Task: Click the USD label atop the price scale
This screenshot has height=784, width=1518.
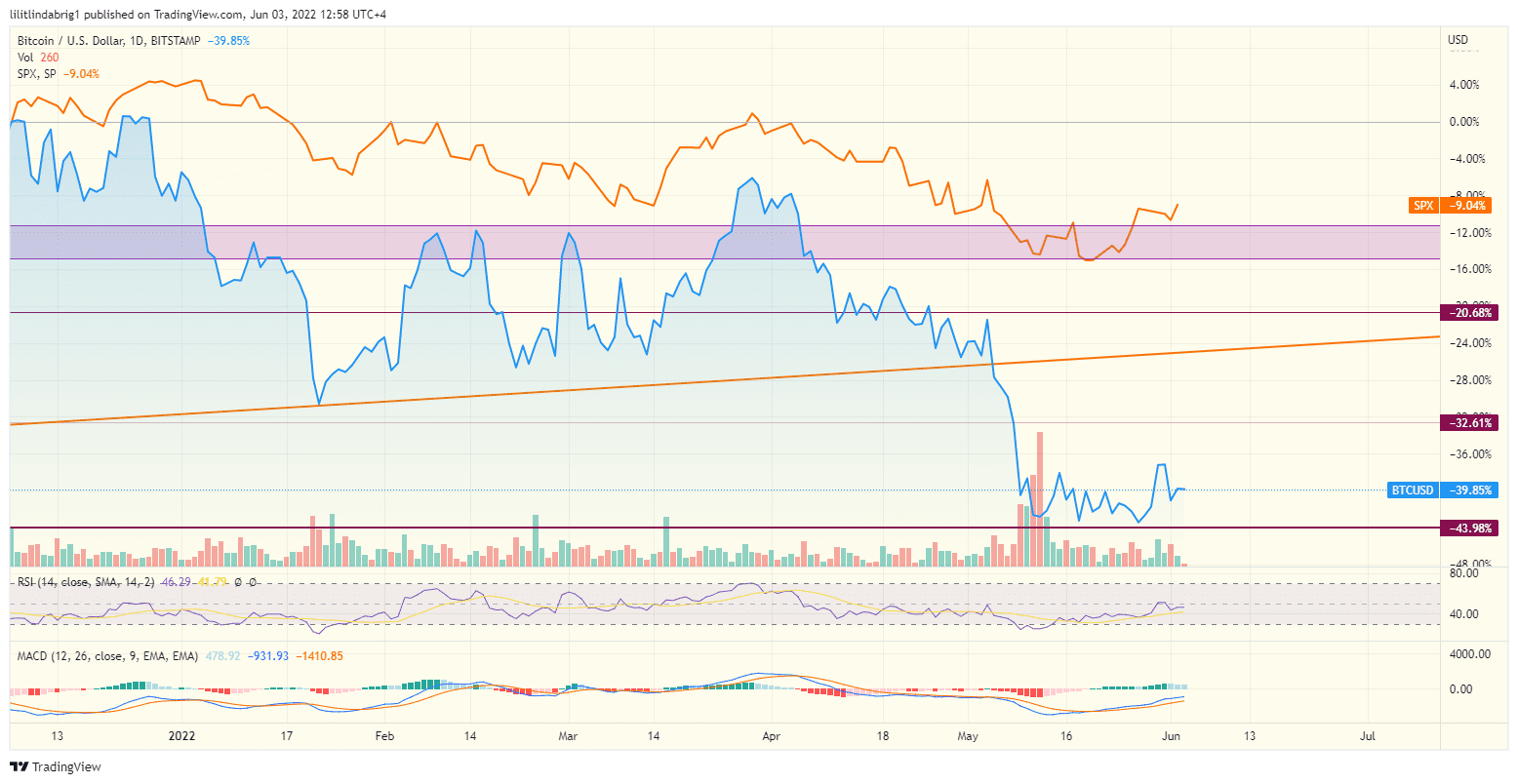Action: coord(1457,41)
